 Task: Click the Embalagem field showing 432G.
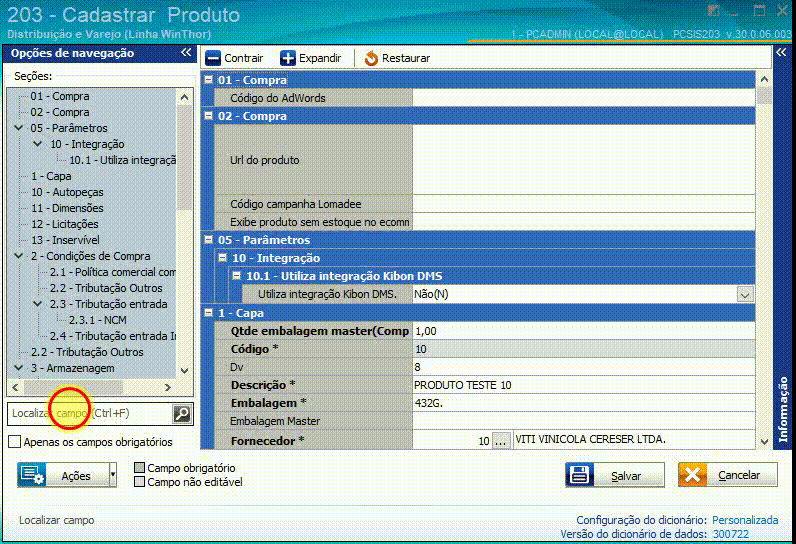[584, 403]
